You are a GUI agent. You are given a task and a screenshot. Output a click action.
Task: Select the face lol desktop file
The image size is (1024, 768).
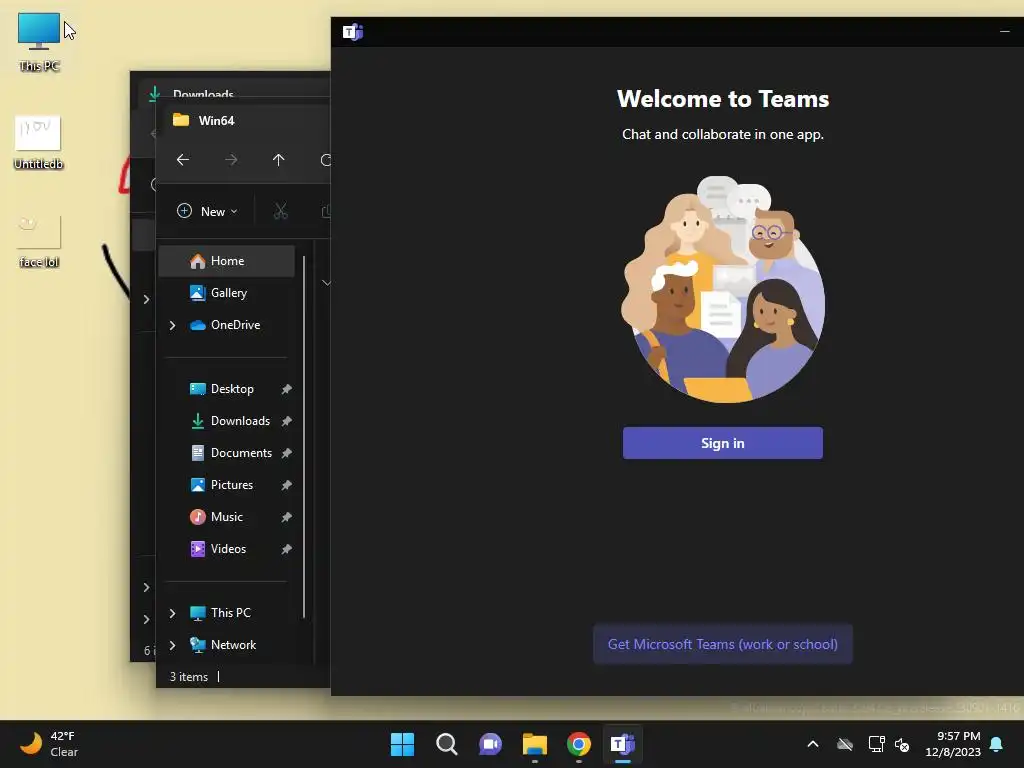click(39, 240)
